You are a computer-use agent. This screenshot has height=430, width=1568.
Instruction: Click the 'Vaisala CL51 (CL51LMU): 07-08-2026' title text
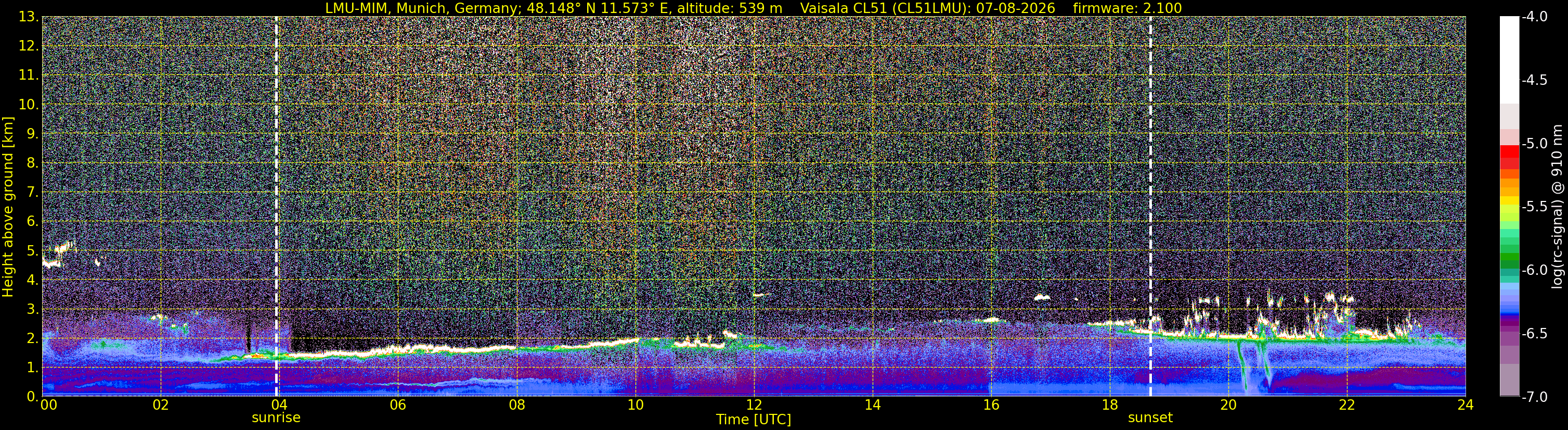(x=928, y=8)
